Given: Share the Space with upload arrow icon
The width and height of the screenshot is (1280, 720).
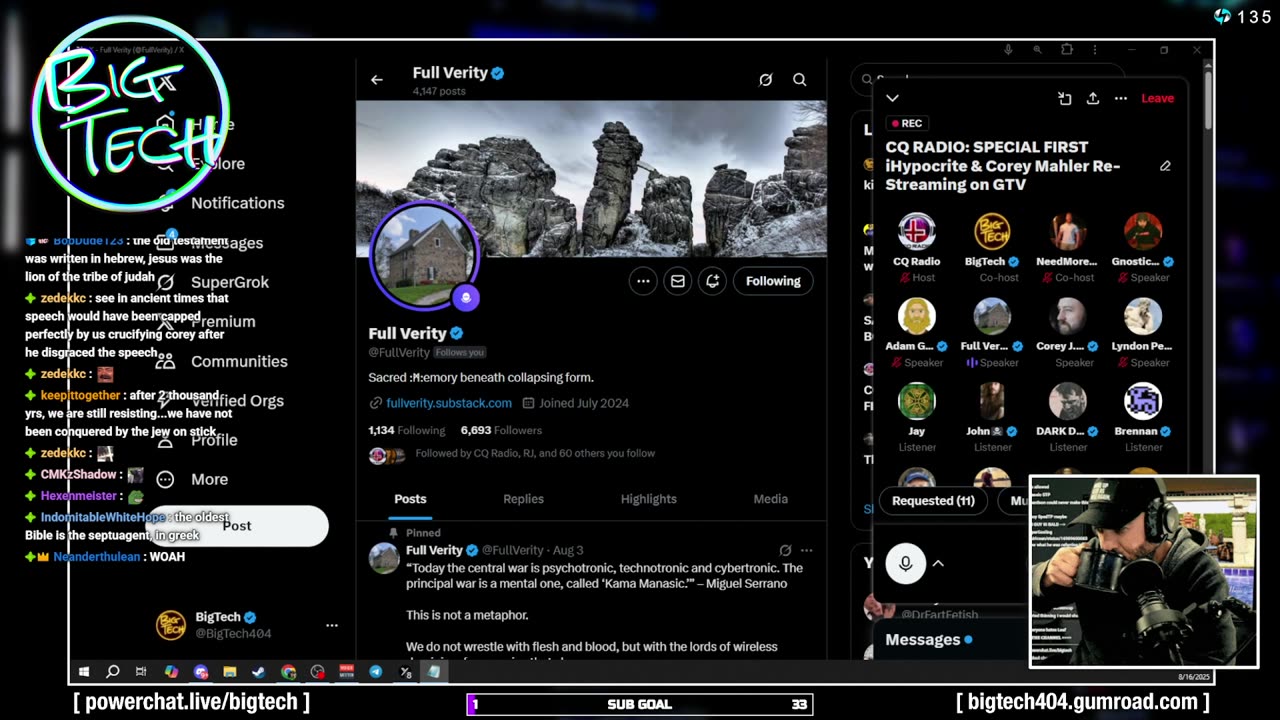Looking at the screenshot, I should tap(1093, 98).
